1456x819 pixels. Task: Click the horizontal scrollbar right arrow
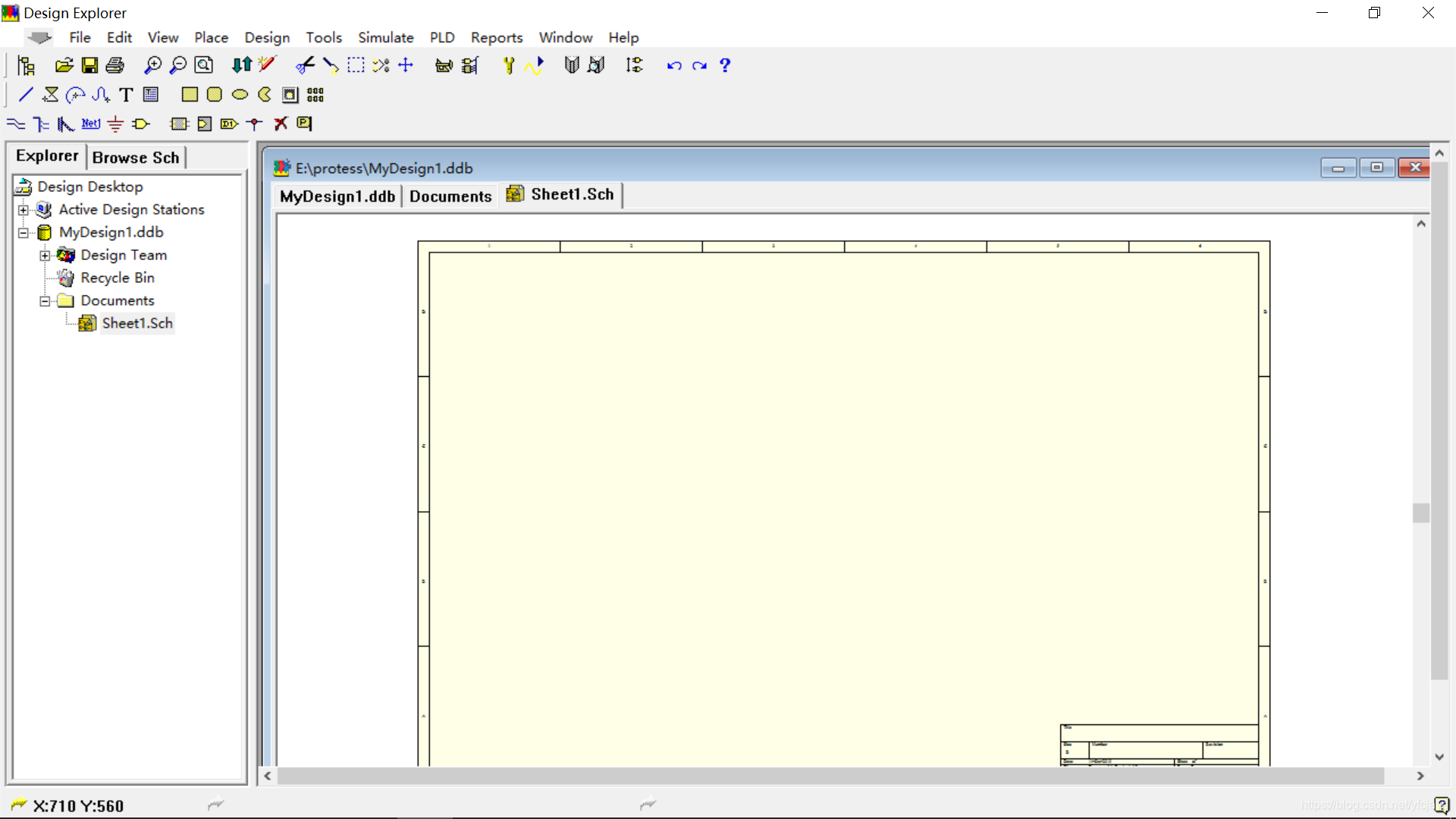pyautogui.click(x=1420, y=776)
